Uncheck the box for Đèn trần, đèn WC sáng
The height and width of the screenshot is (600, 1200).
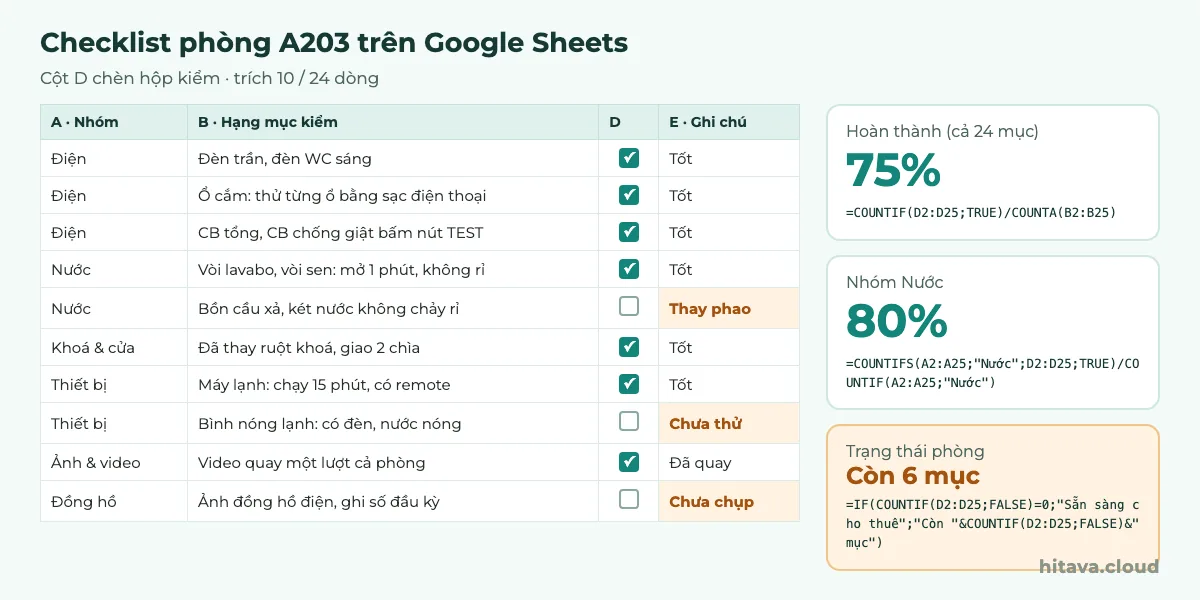[629, 158]
